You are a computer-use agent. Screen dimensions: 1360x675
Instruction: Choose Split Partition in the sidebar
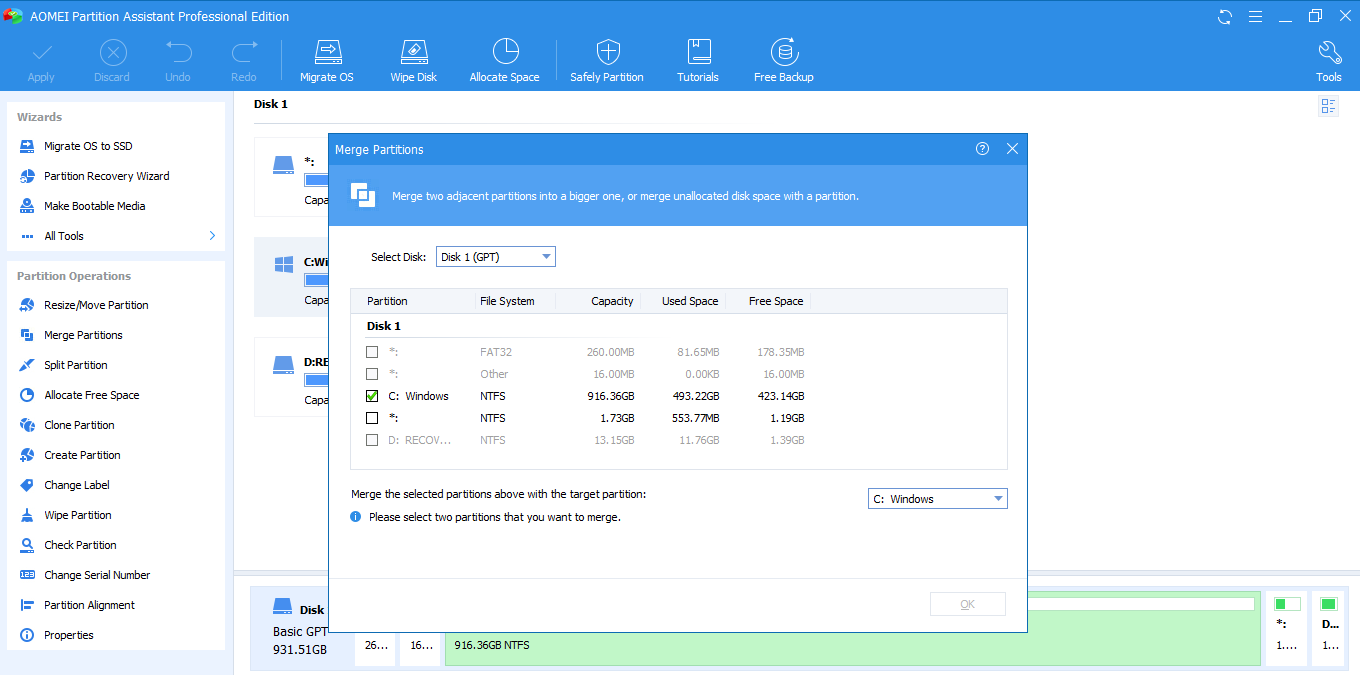76,365
